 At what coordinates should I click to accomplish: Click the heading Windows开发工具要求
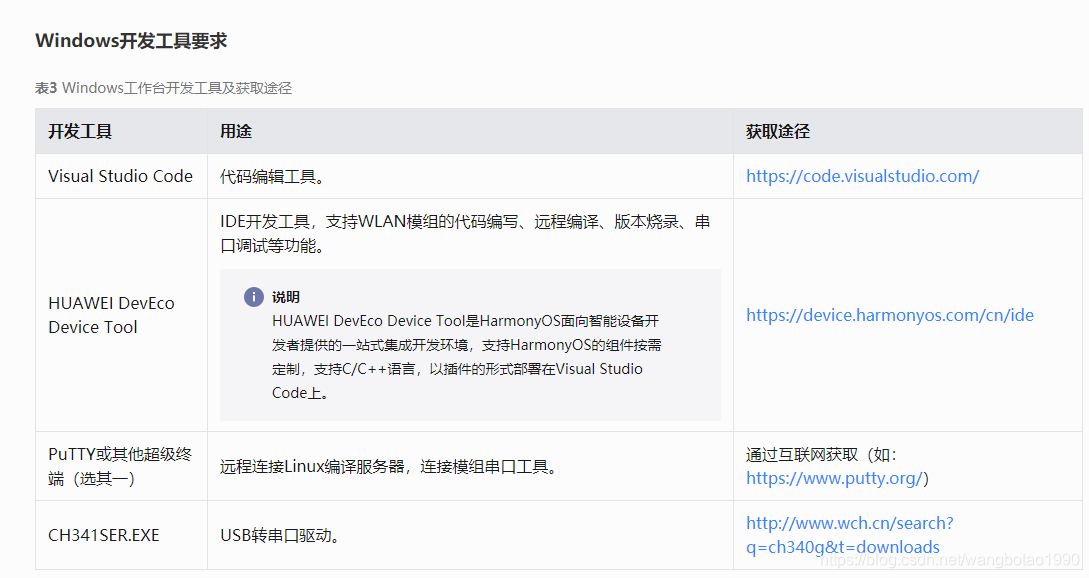point(131,41)
